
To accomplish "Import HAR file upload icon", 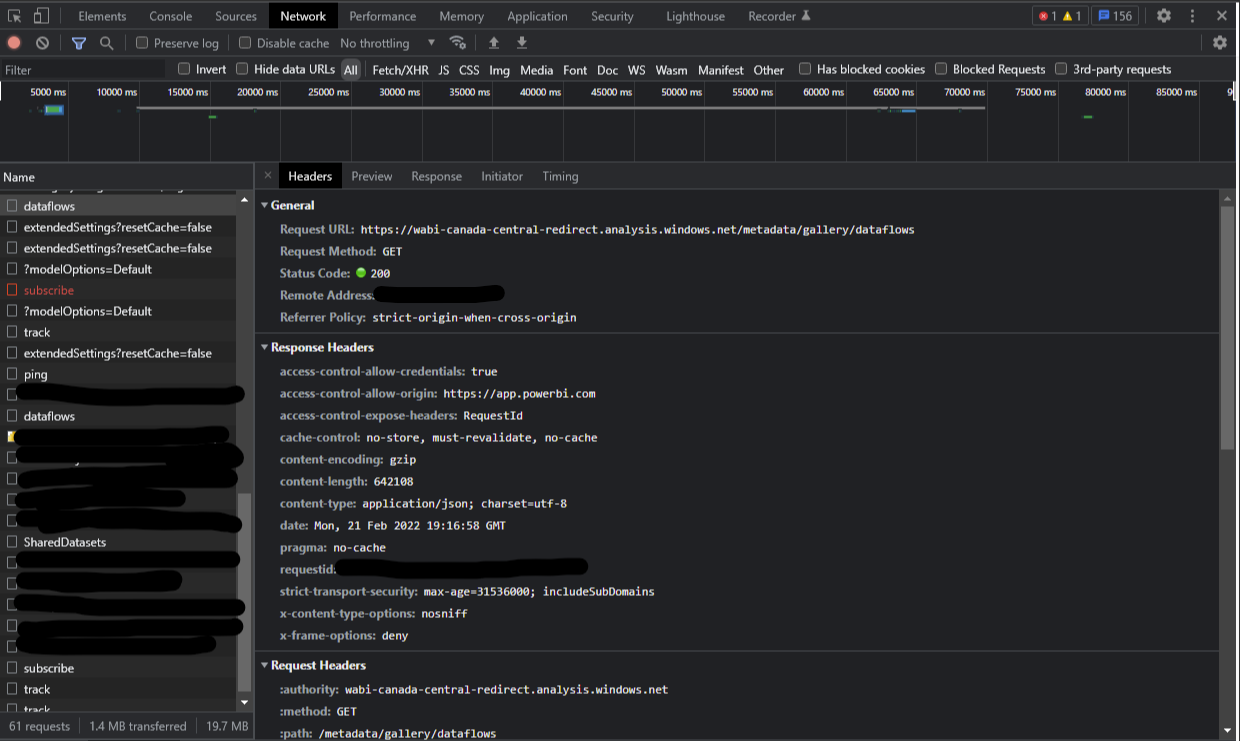I will click(493, 43).
